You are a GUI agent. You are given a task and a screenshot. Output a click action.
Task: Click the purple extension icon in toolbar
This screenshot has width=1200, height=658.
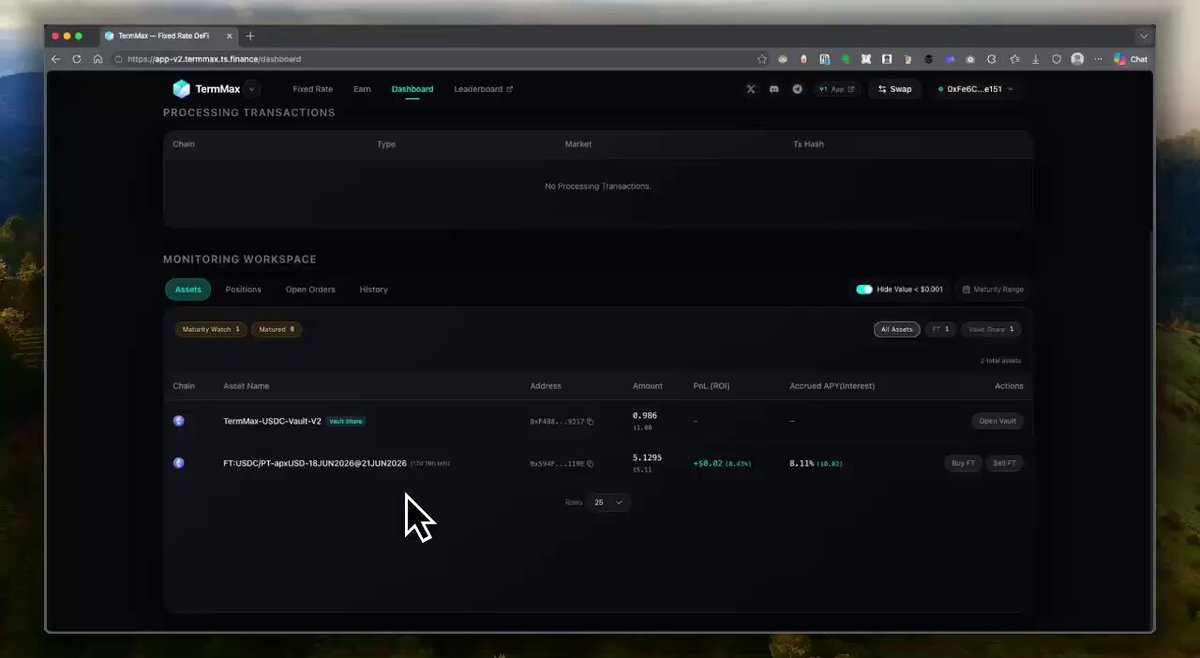(950, 59)
